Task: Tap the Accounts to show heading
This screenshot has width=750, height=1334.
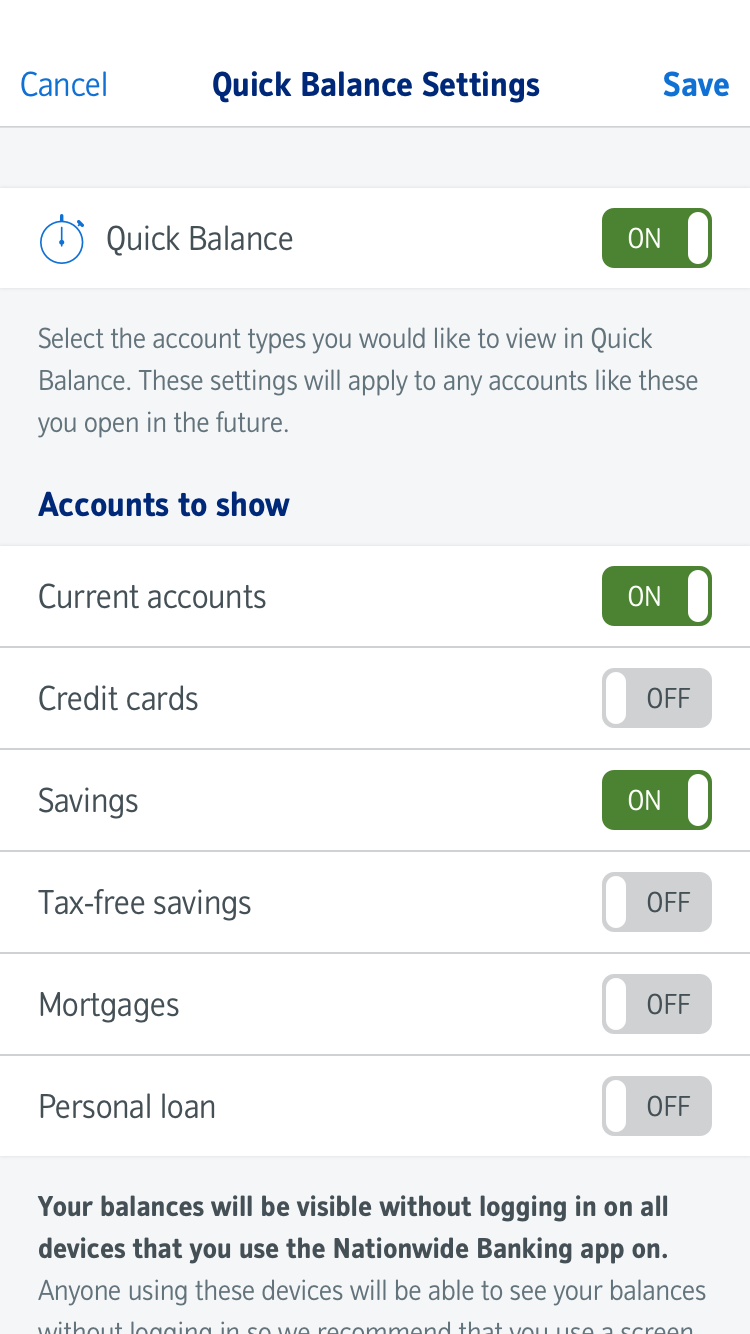Action: click(x=164, y=505)
